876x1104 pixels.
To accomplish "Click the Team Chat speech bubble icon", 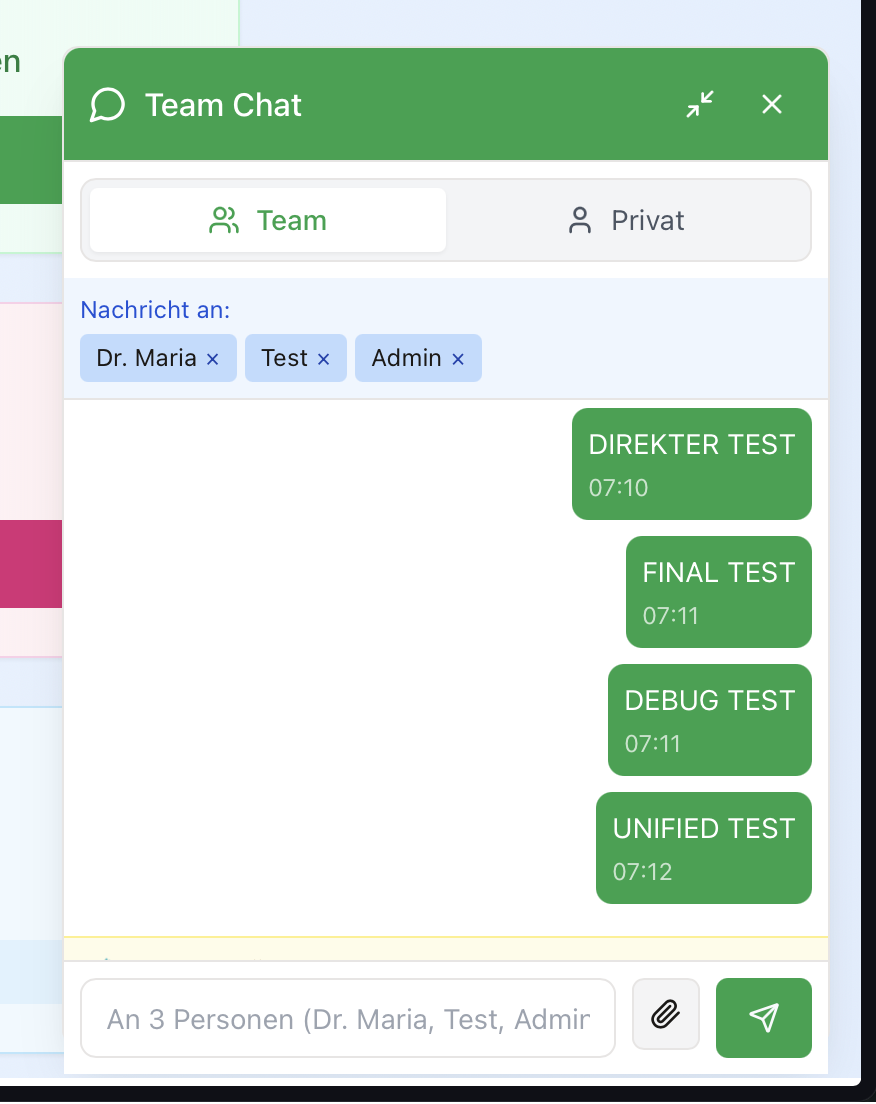I will 107,105.
